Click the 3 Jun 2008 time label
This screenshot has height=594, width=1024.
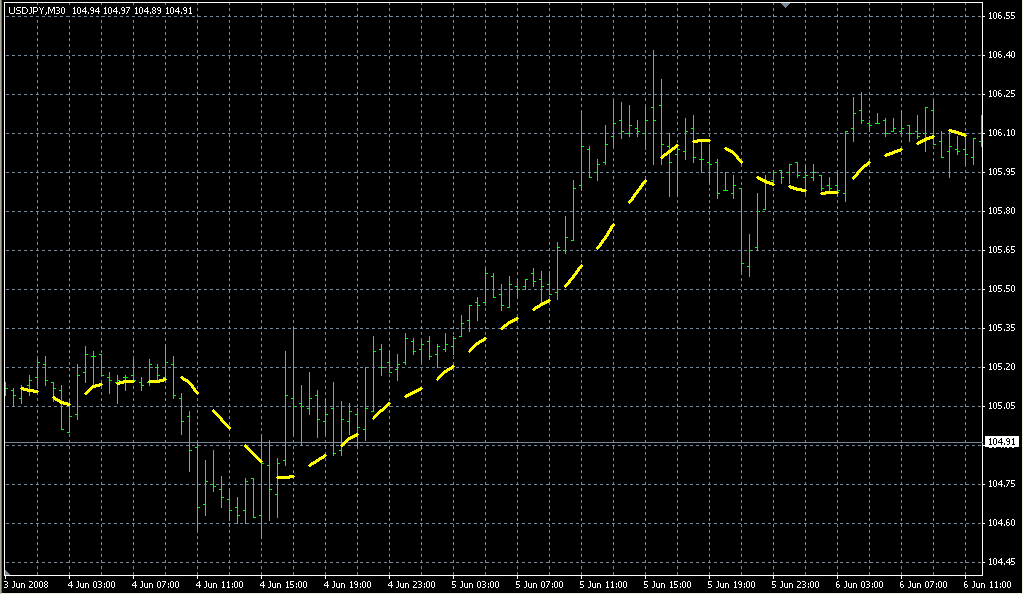[26, 584]
